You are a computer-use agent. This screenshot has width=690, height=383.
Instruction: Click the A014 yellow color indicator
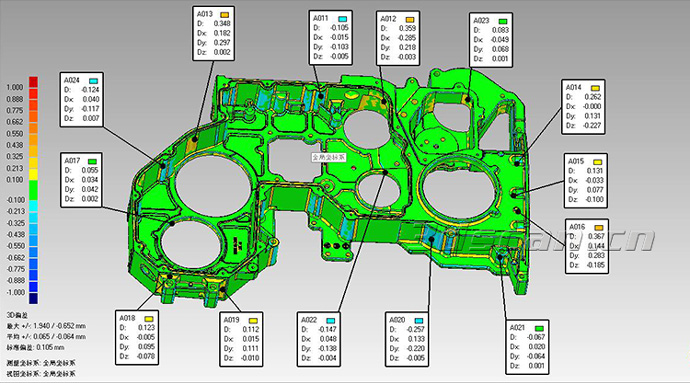click(595, 88)
